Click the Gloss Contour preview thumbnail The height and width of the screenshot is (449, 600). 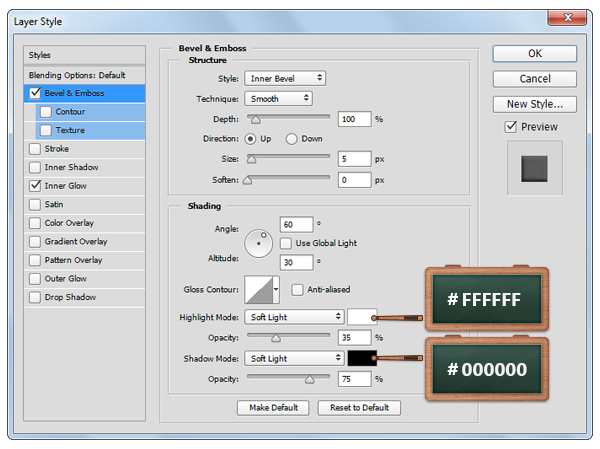(x=257, y=290)
